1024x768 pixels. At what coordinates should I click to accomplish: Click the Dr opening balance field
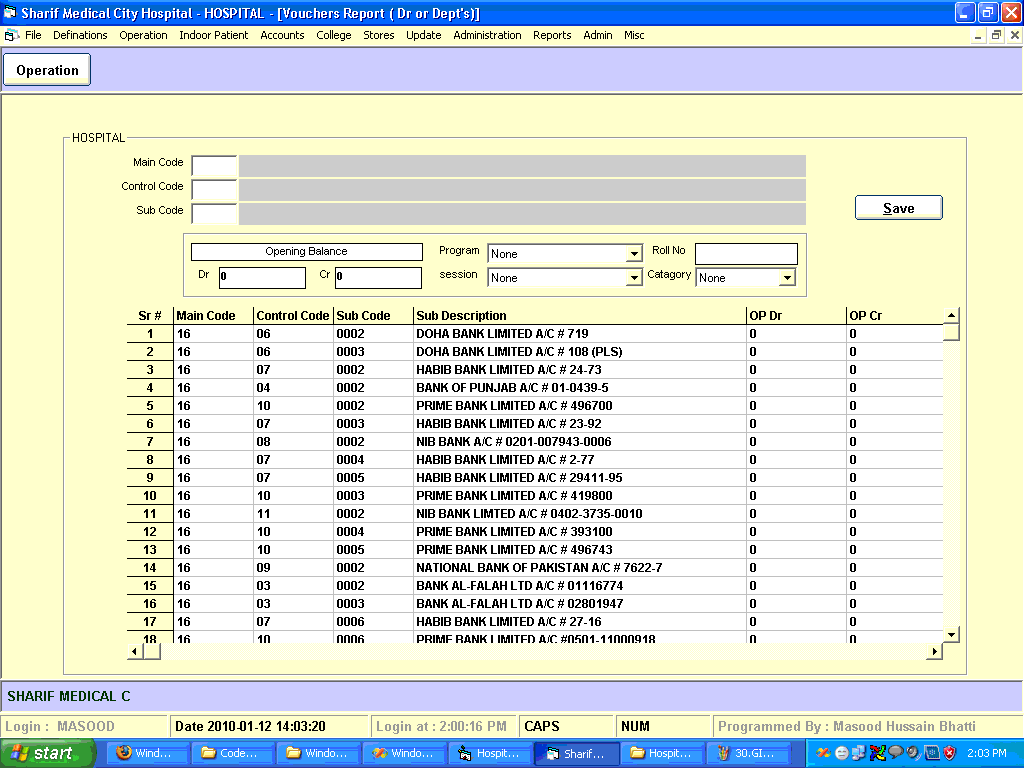coord(262,277)
